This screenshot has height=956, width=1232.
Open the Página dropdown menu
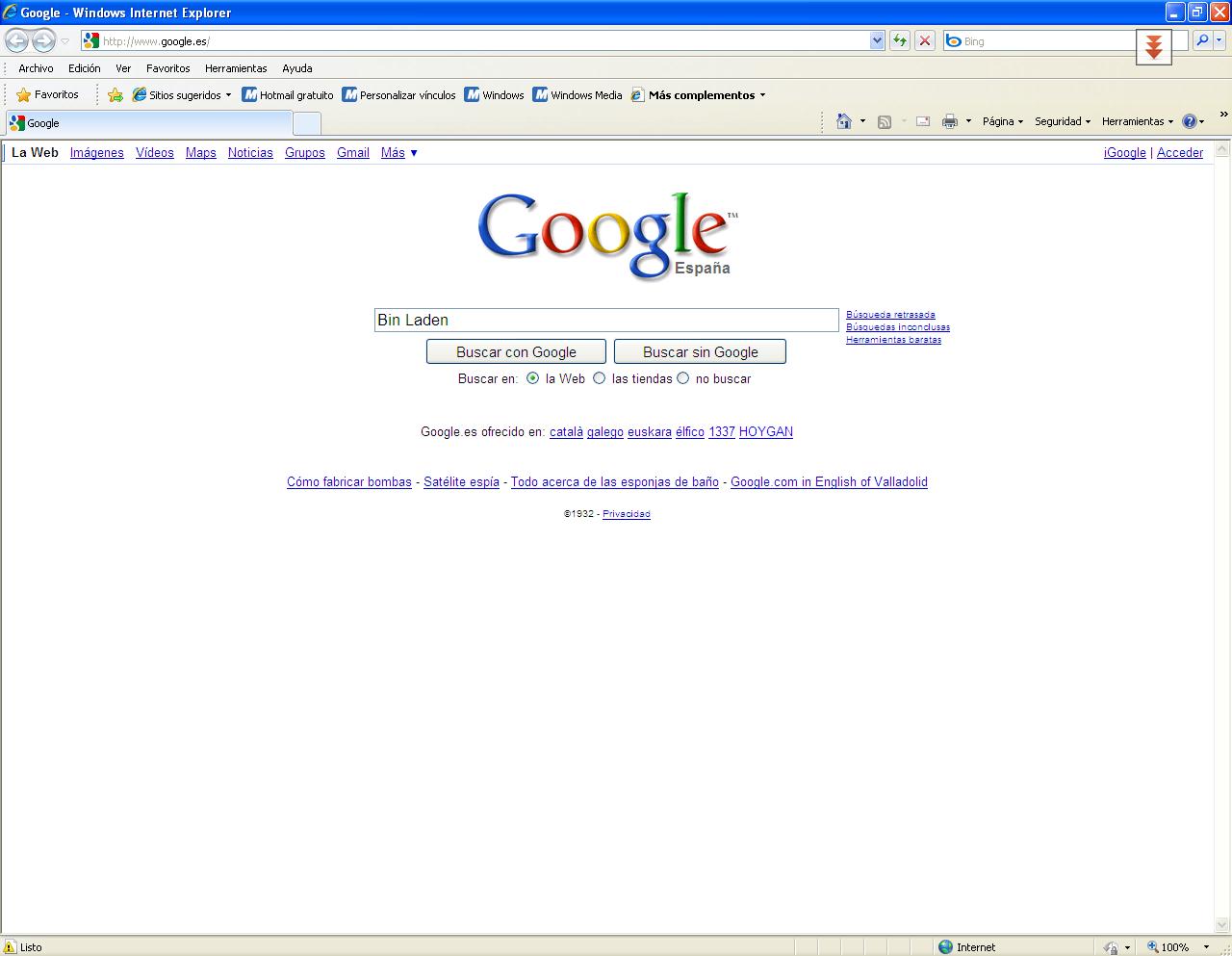coord(1002,121)
